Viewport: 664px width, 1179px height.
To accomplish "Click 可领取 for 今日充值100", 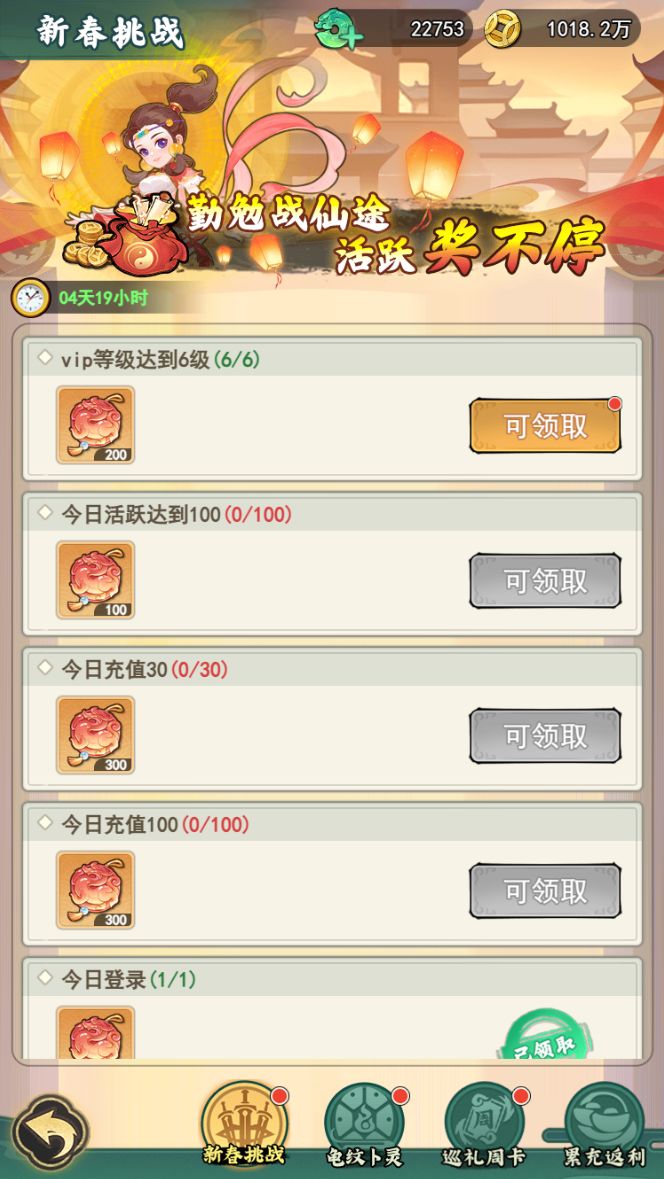I will tap(544, 890).
